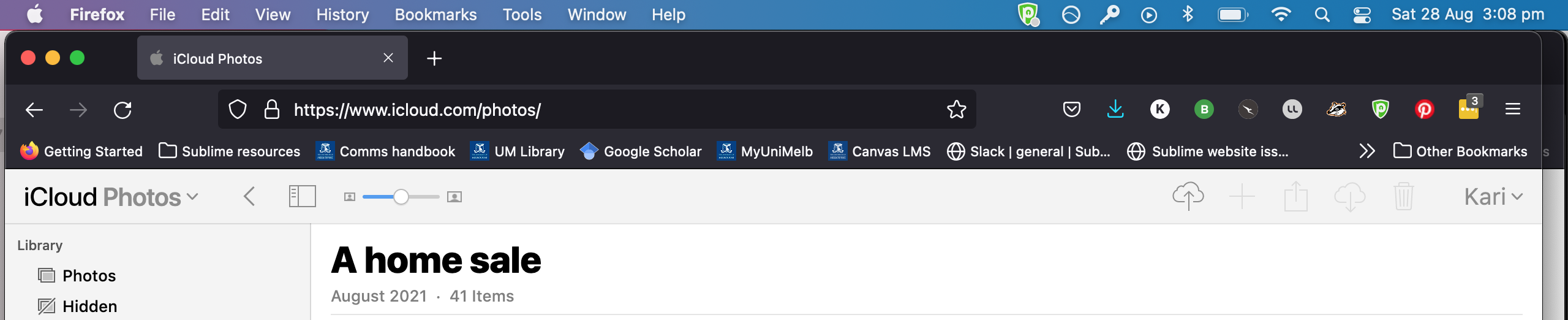Click the add to album plus icon
1568x320 pixels.
1242,197
